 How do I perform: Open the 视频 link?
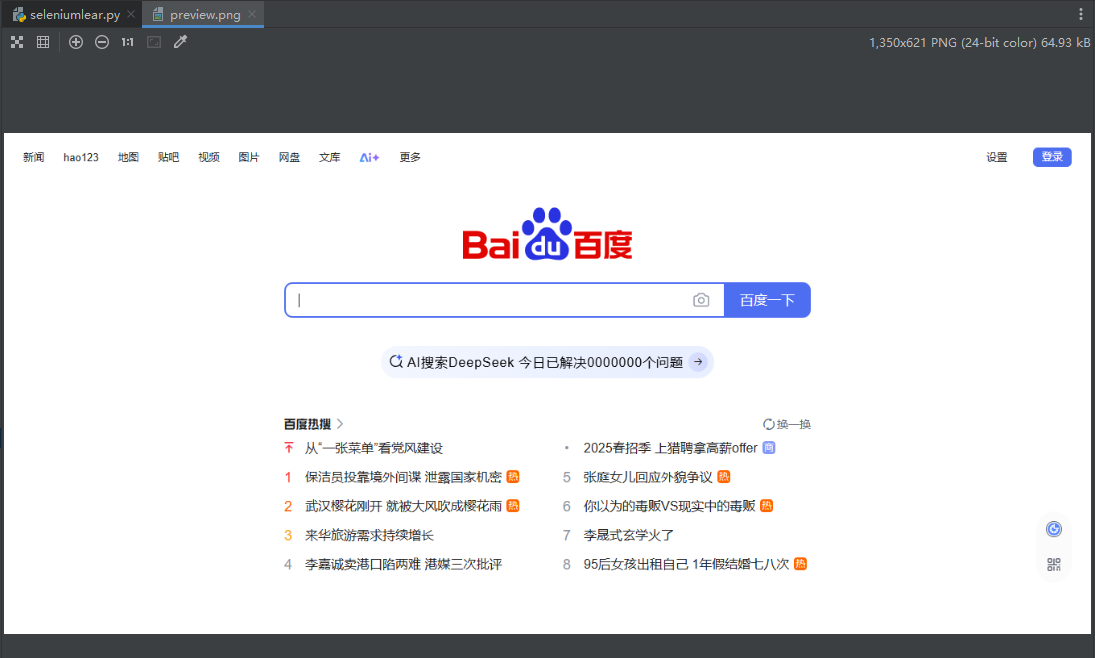[x=209, y=157]
